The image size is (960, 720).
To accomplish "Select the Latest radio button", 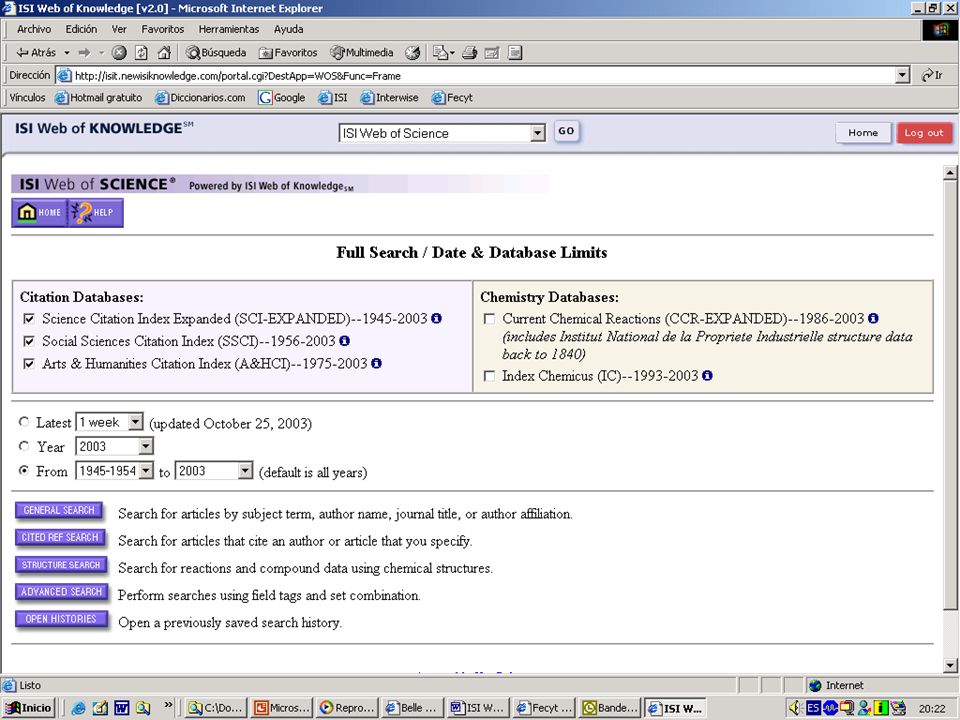I will click(24, 422).
